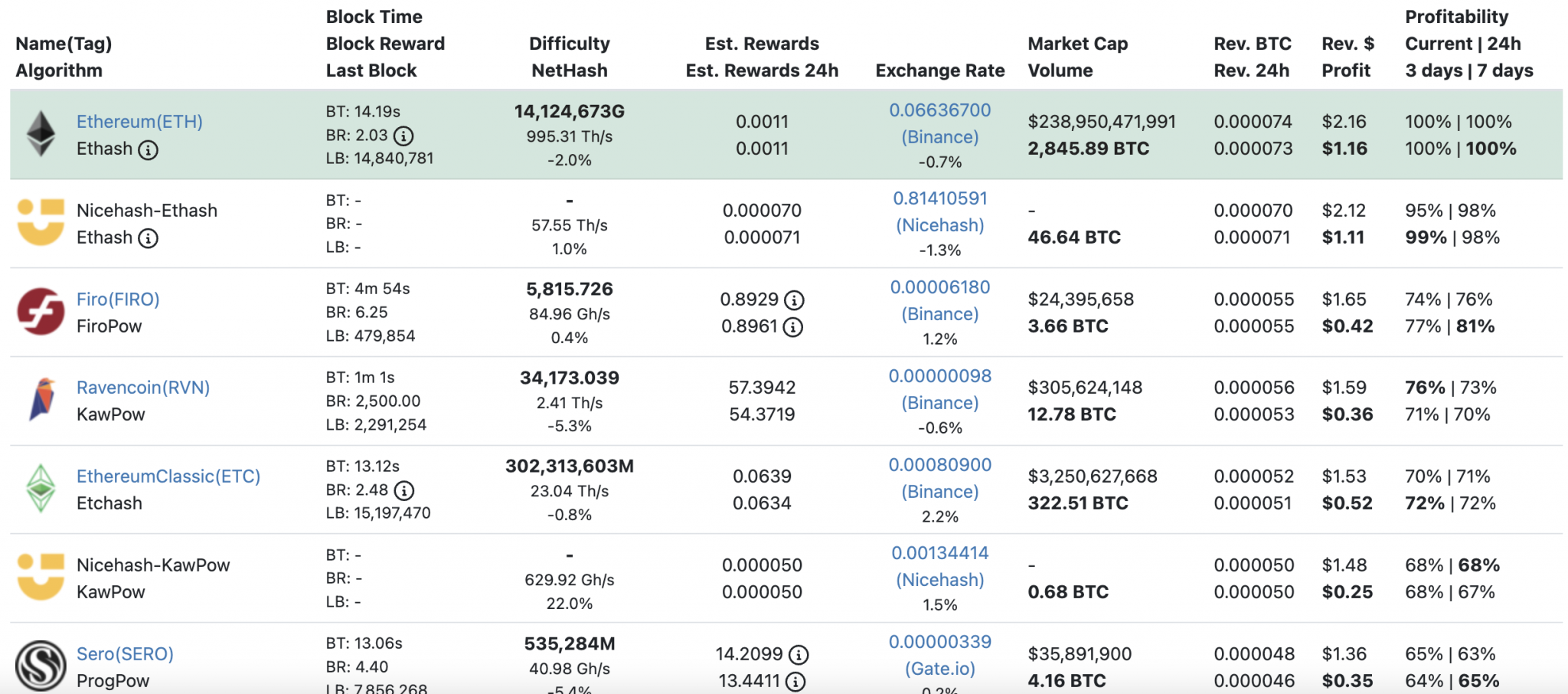
Task: Click Firo profit value $0.42
Action: point(1347,326)
